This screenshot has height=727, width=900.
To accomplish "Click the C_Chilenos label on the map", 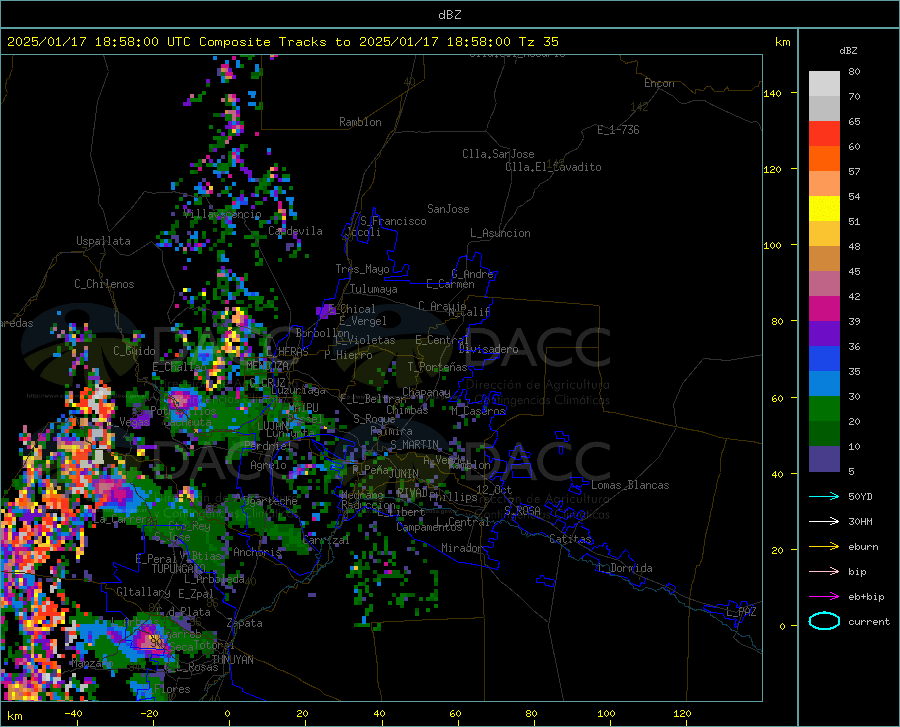I will (x=104, y=284).
